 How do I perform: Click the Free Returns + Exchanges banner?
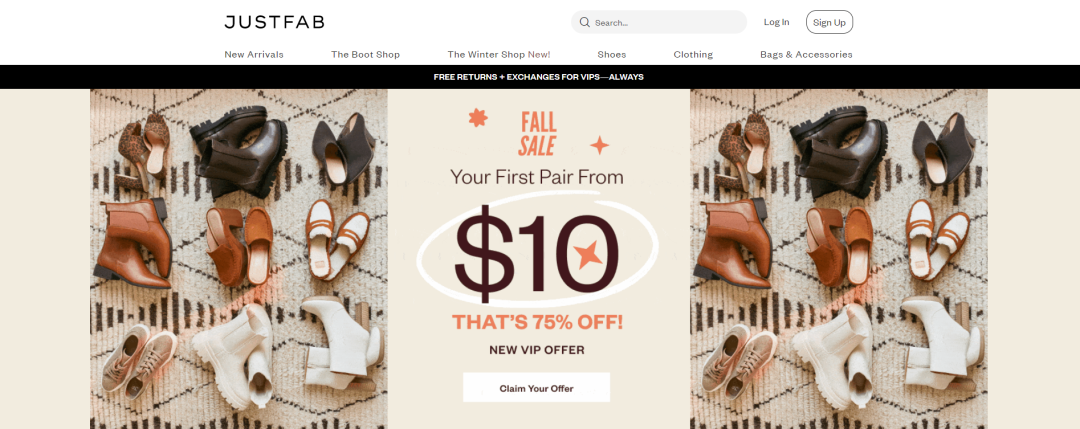coord(539,77)
